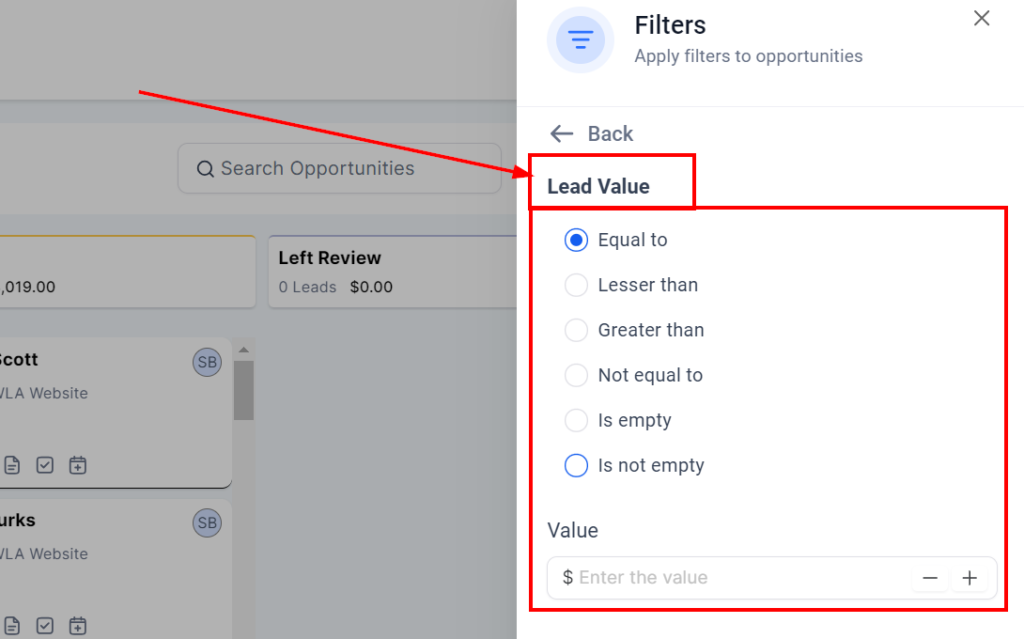Close the Filters panel with X
1024x639 pixels.
[982, 18]
